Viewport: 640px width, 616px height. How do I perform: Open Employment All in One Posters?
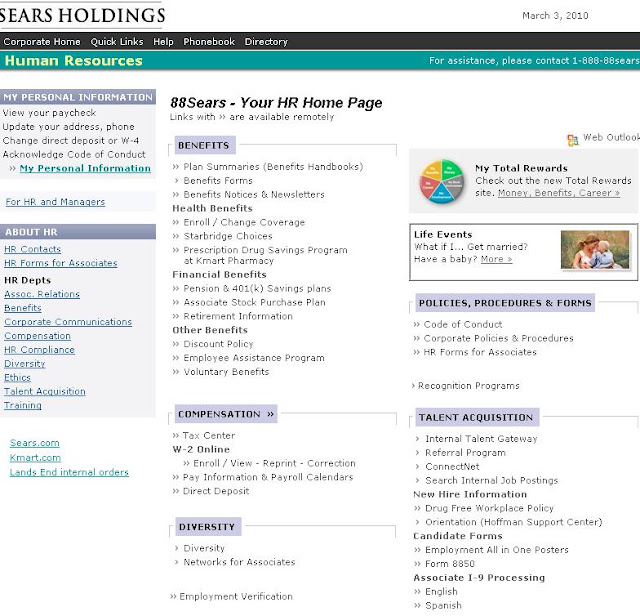pyautogui.click(x=497, y=550)
